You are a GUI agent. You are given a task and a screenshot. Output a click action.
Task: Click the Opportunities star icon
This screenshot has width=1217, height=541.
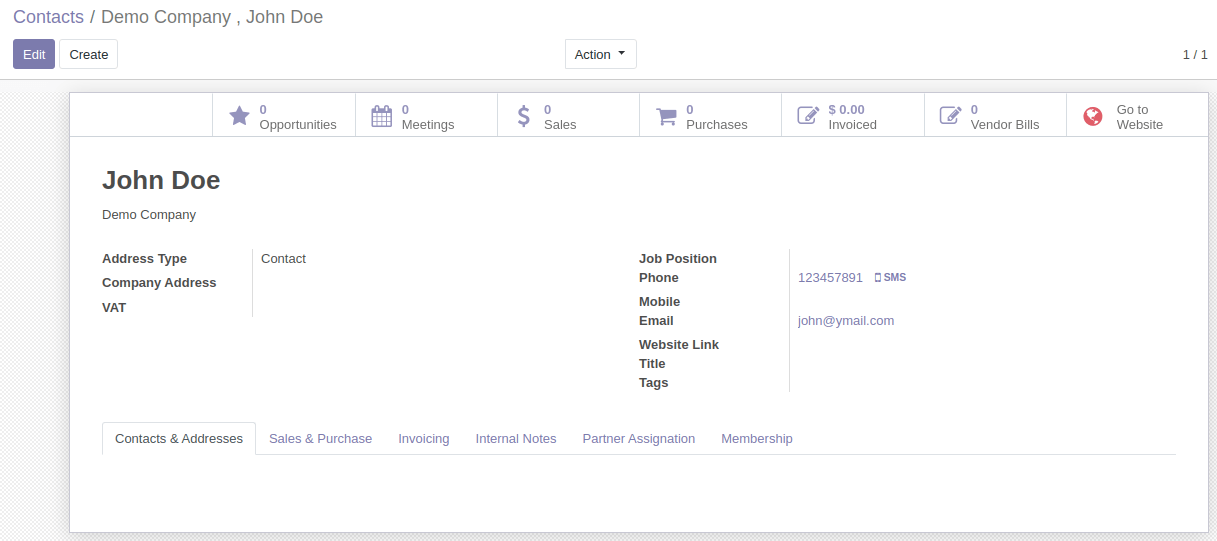pos(239,116)
